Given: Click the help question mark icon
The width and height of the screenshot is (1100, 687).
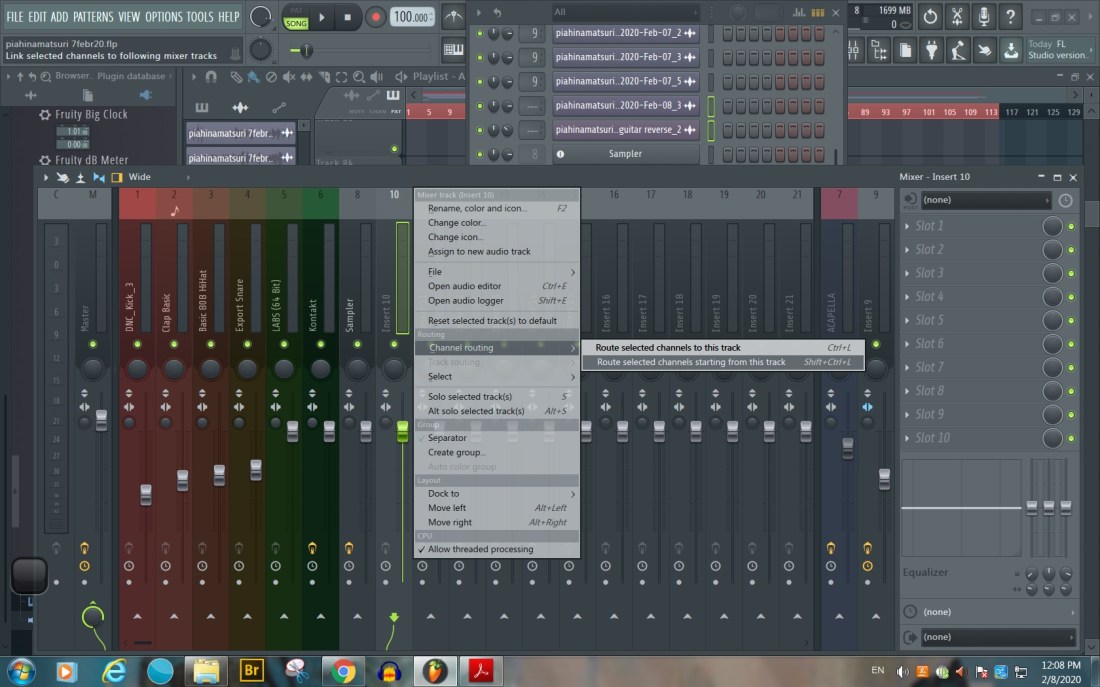Looking at the screenshot, I should point(1010,17).
